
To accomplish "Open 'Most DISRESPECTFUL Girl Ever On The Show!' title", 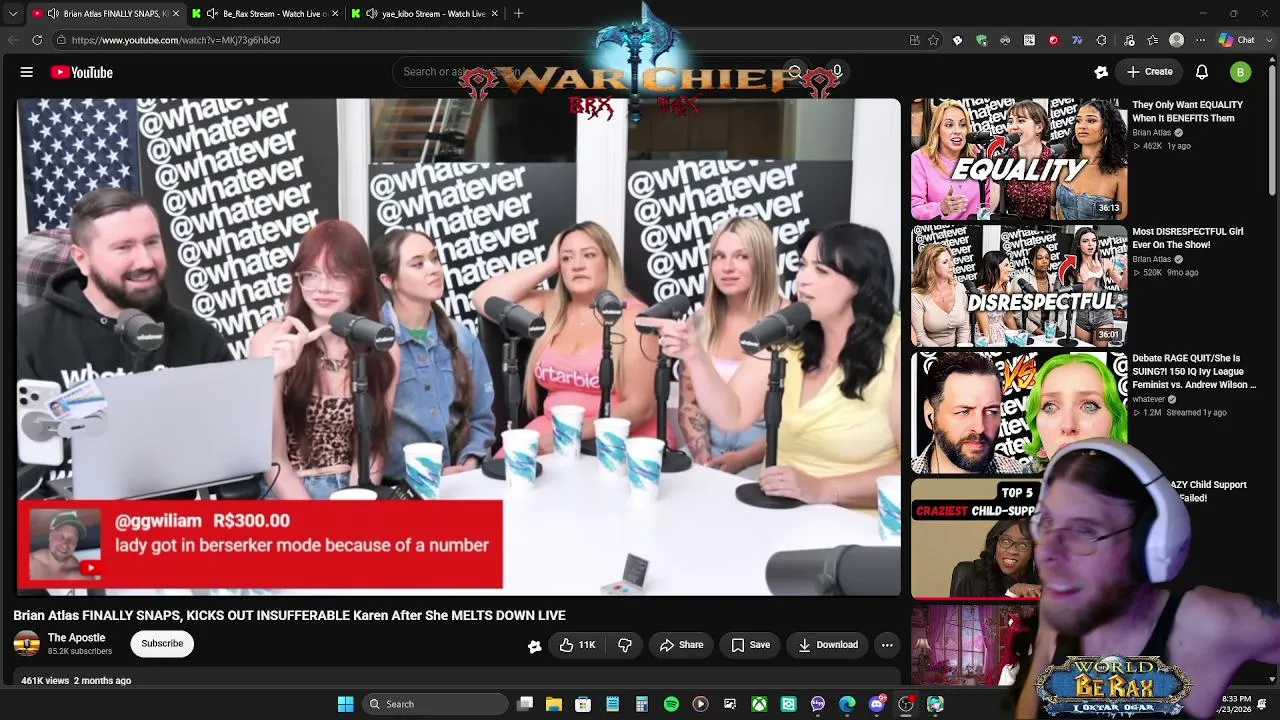I will [x=1187, y=238].
